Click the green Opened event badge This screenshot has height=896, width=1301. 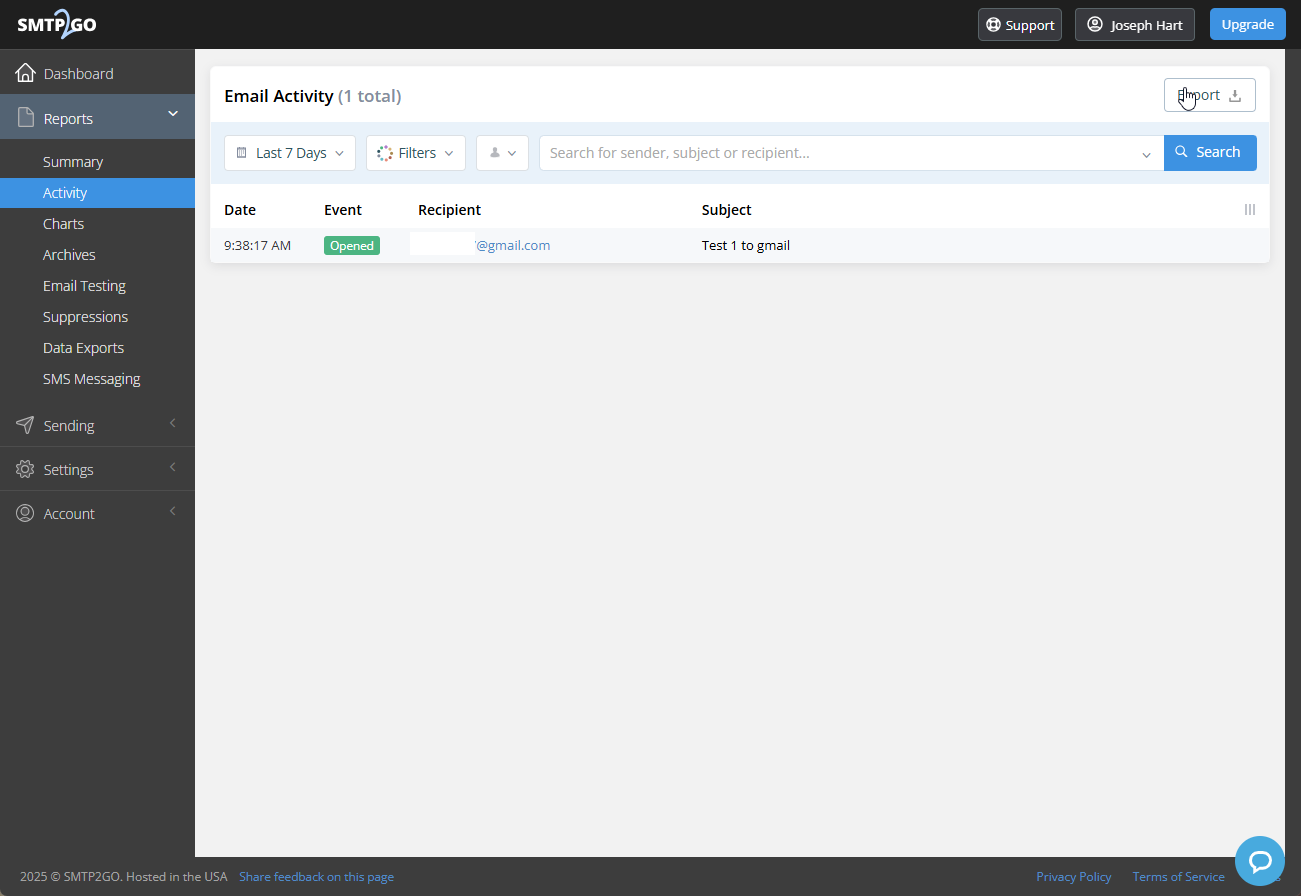pos(352,245)
